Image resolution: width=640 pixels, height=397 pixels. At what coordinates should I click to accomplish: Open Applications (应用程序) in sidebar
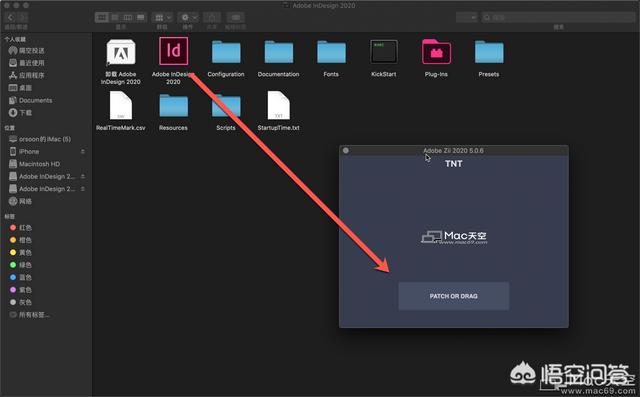coord(27,75)
